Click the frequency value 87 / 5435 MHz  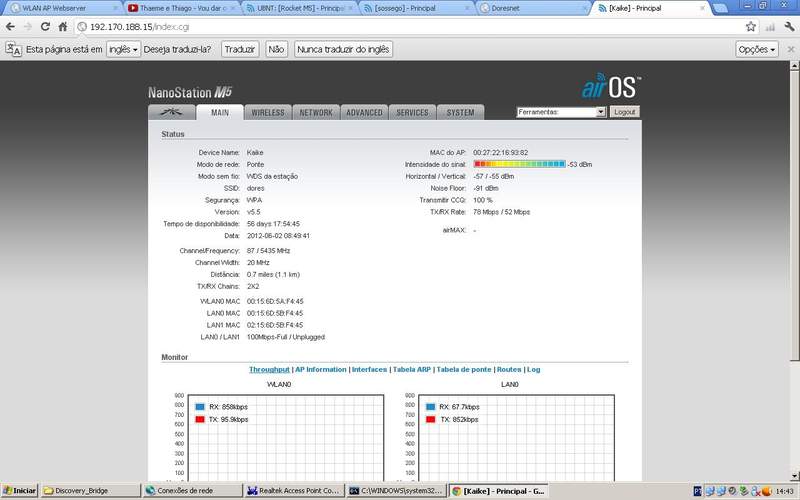[268, 251]
